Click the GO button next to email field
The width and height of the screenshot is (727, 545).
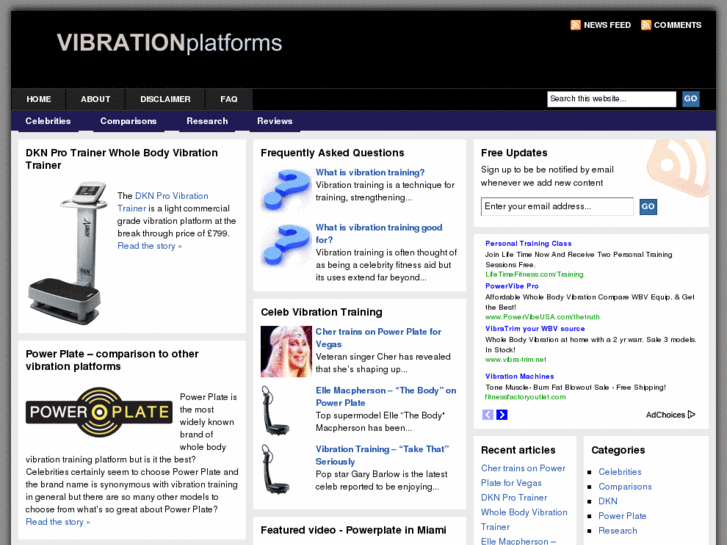(648, 207)
